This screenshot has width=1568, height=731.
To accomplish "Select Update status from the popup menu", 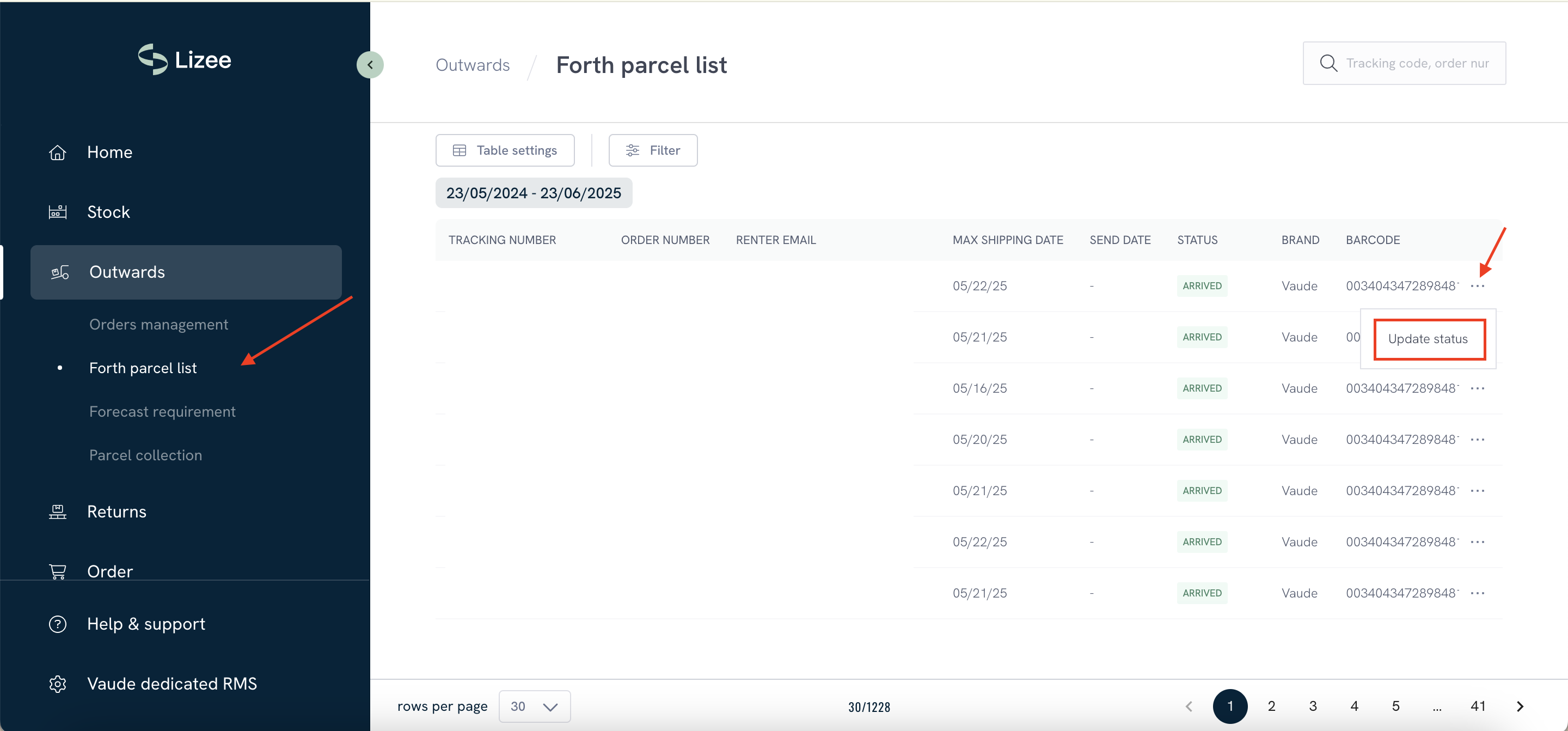I will pos(1428,339).
